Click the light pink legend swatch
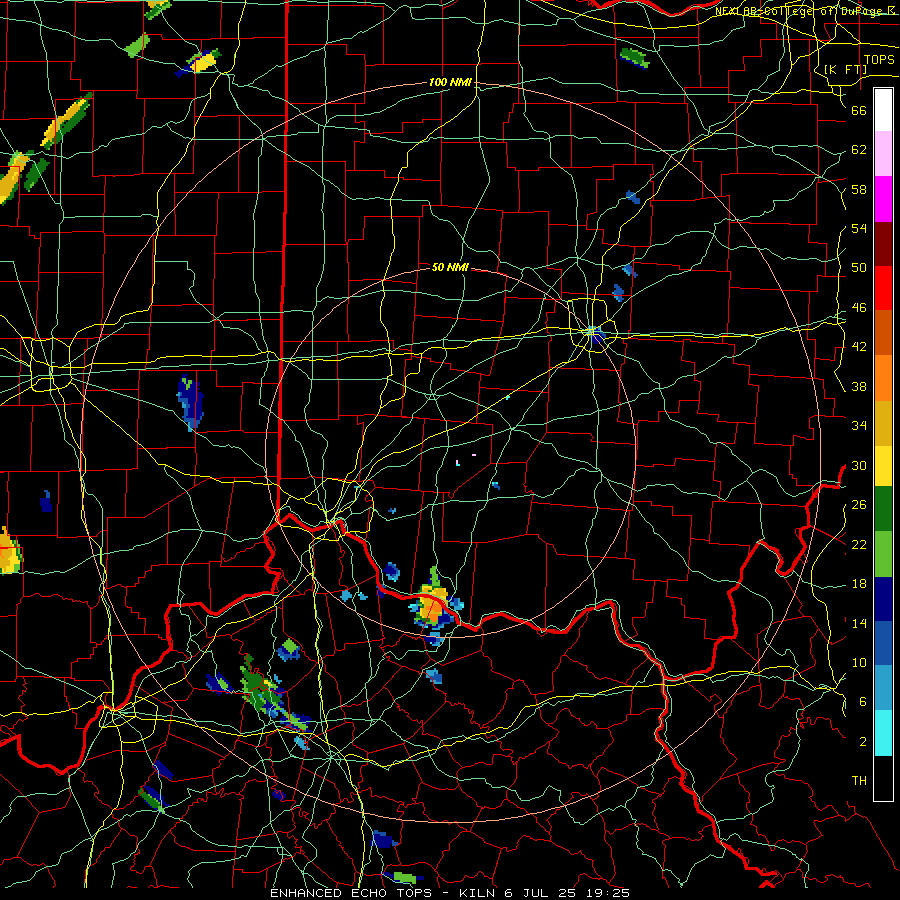The height and width of the screenshot is (900, 900). tap(883, 153)
